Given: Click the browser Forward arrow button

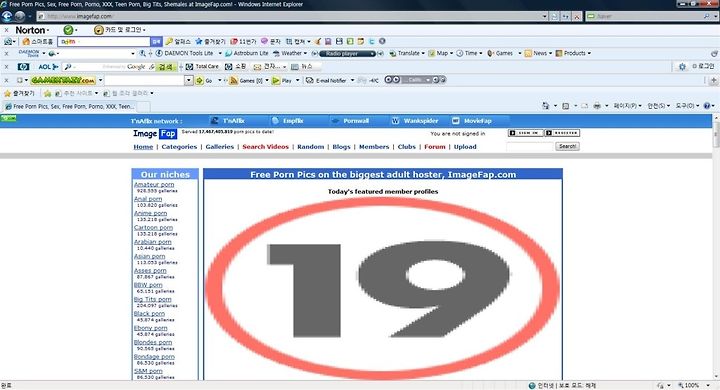Looking at the screenshot, I should [20, 16].
